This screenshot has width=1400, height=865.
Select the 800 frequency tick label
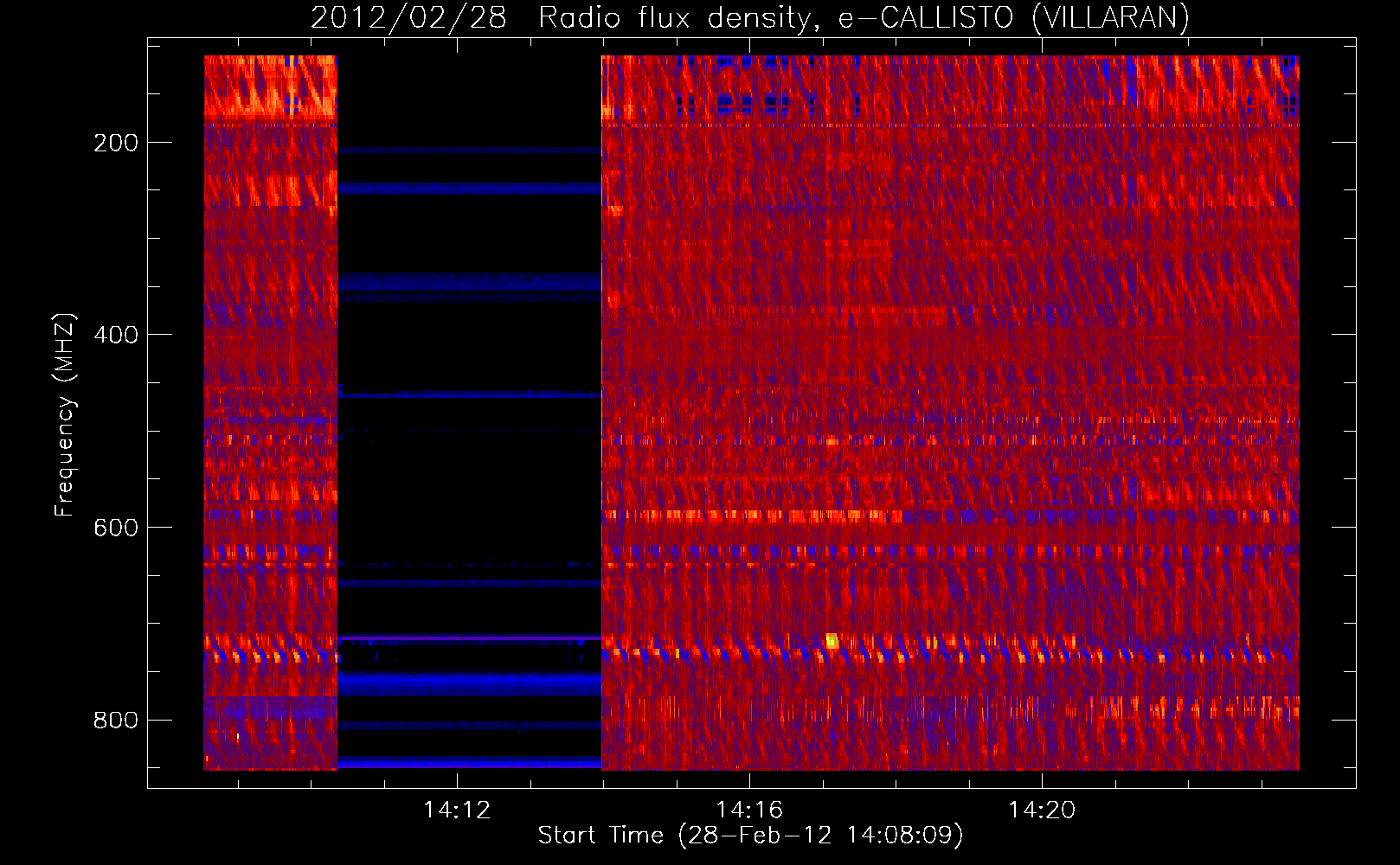pyautogui.click(x=116, y=721)
